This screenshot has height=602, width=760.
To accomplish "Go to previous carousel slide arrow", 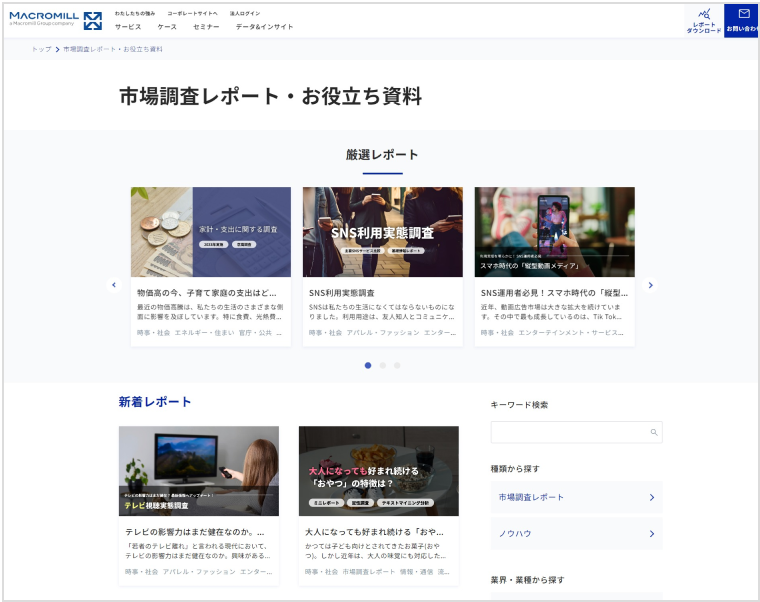I will (114, 285).
